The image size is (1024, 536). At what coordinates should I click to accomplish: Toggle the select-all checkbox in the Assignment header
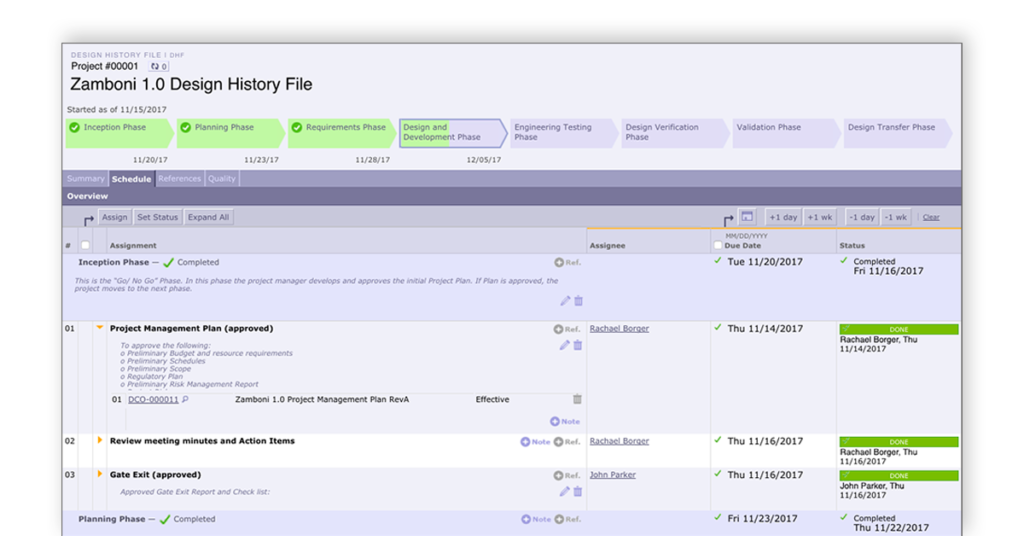(x=85, y=245)
